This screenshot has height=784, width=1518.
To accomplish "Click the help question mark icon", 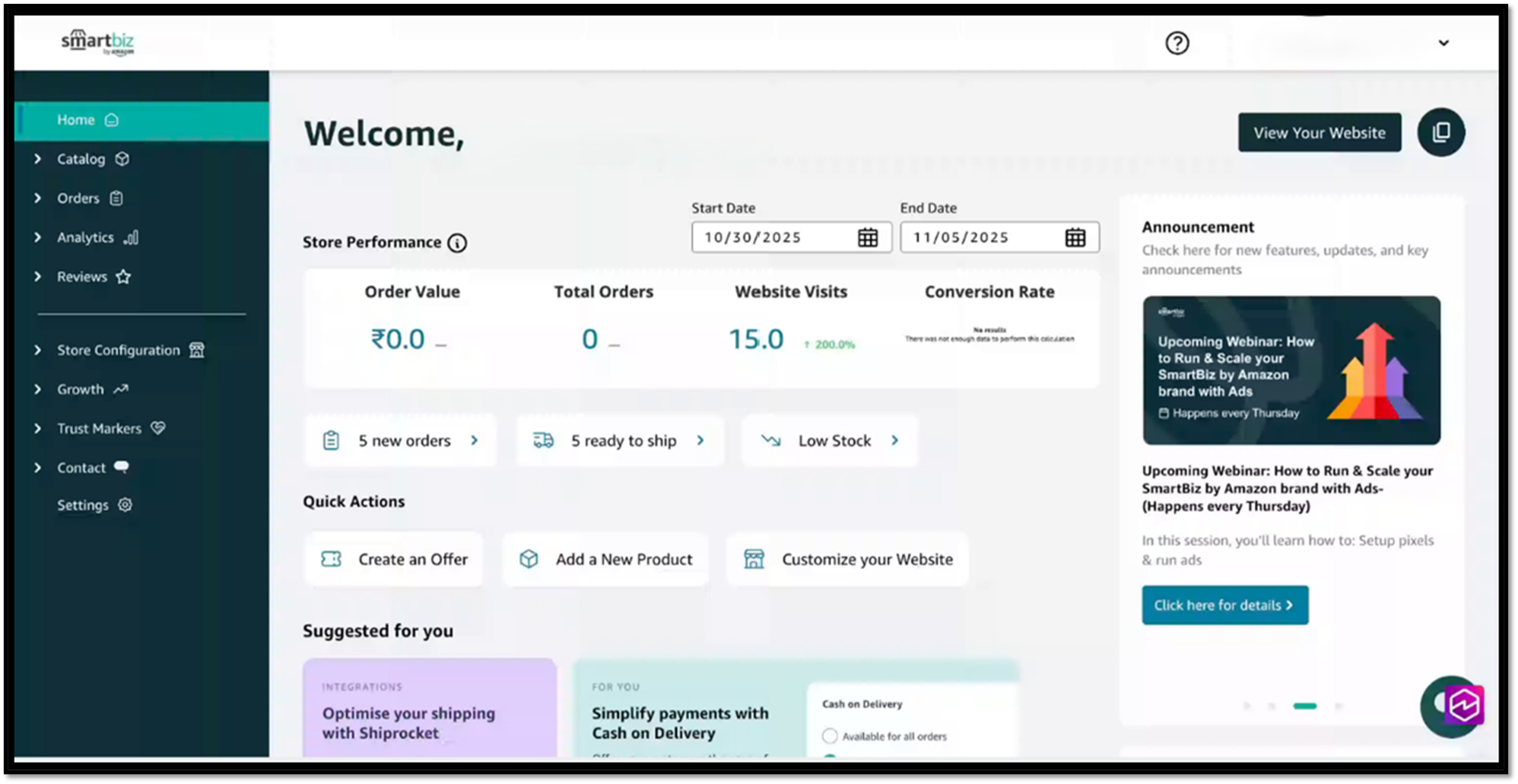I will 1177,43.
